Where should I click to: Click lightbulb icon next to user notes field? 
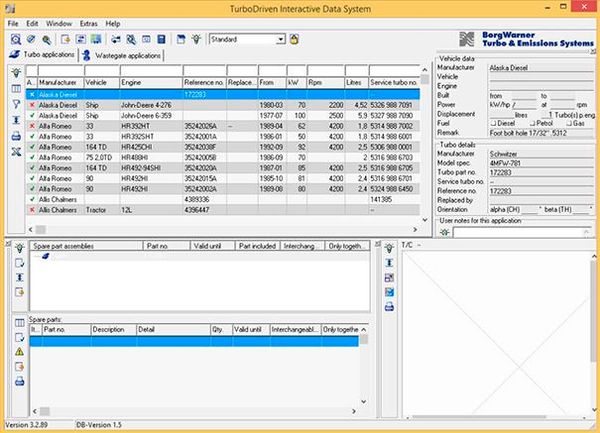pos(445,232)
